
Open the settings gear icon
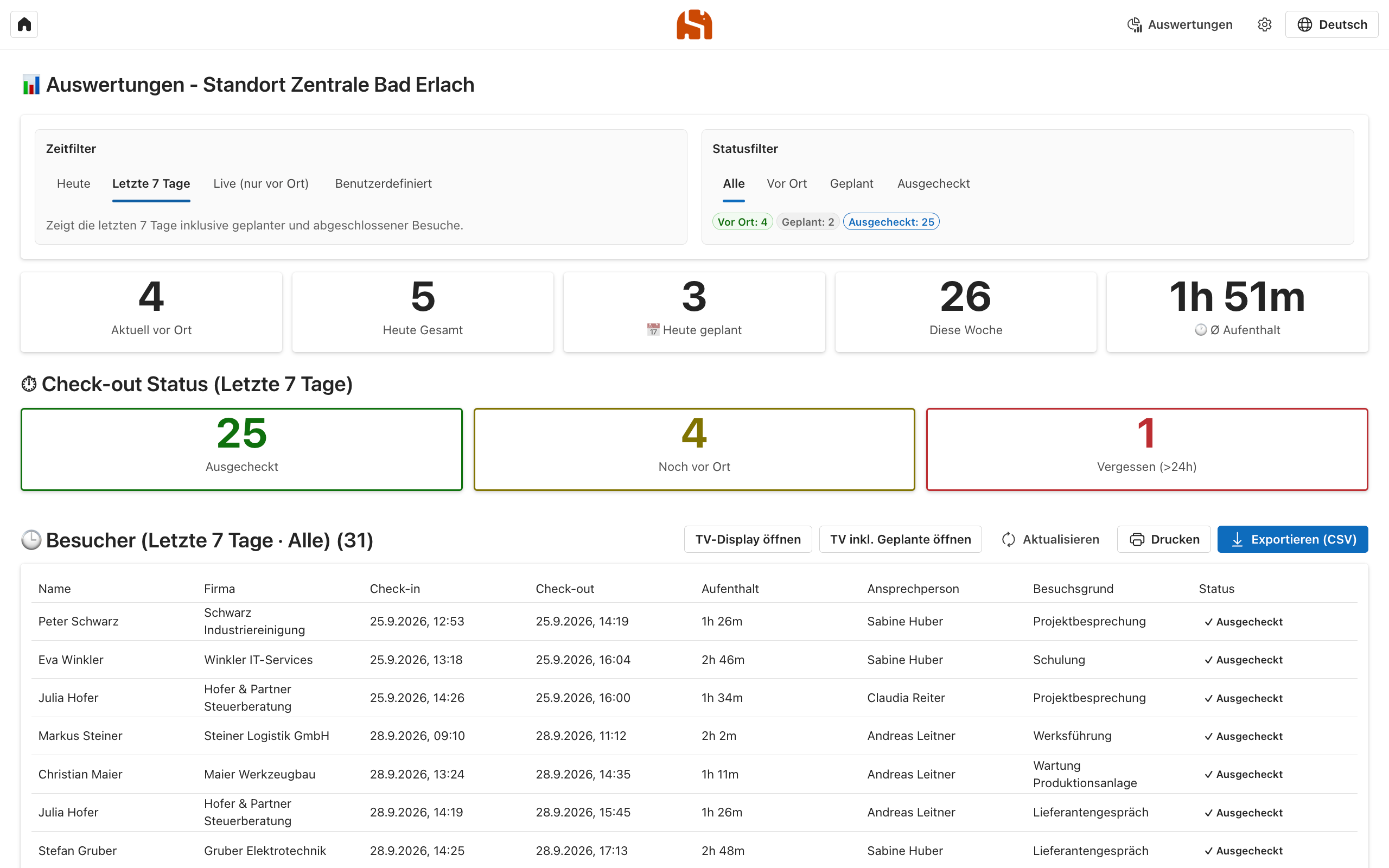tap(1264, 25)
